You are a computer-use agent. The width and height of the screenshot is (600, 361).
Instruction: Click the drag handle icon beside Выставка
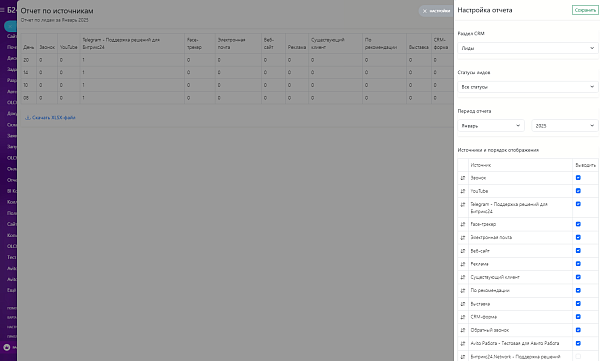click(x=463, y=304)
